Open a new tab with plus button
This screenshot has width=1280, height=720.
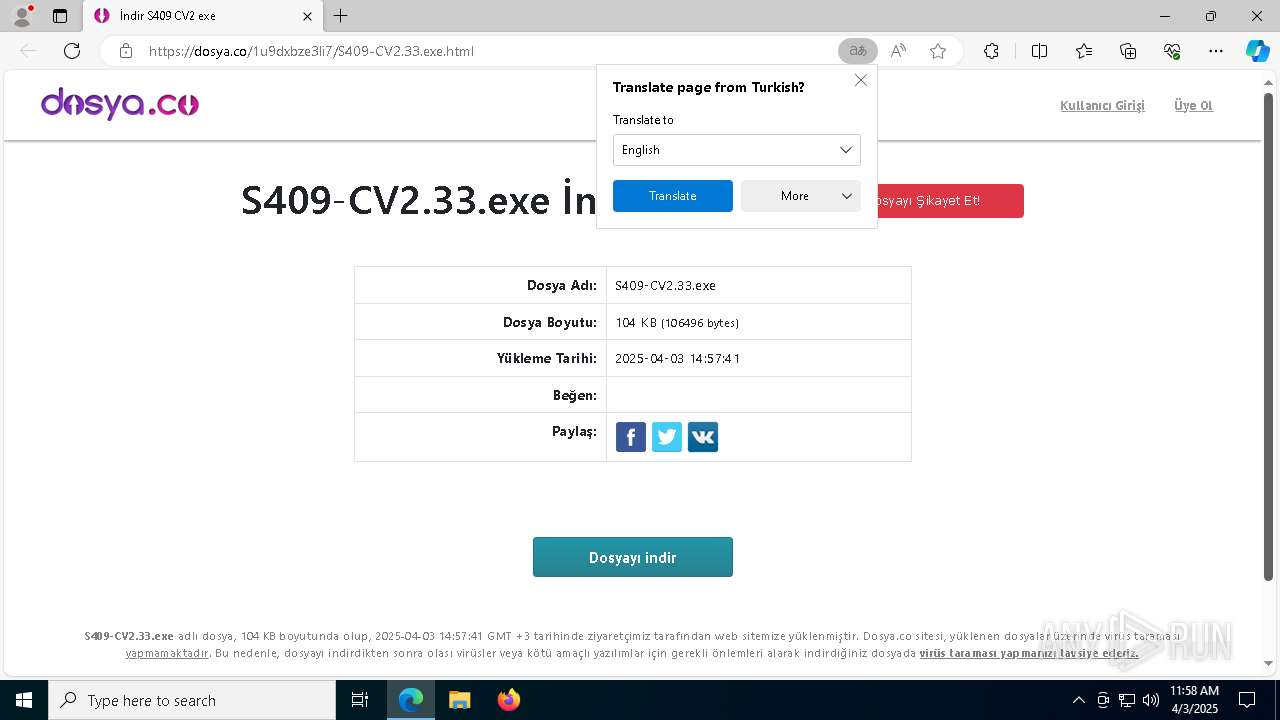(341, 16)
